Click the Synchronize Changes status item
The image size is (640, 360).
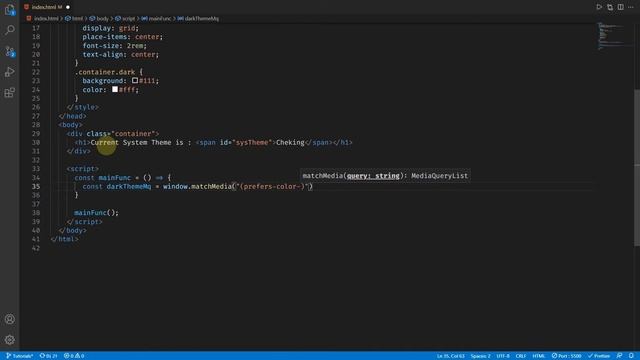coord(48,356)
